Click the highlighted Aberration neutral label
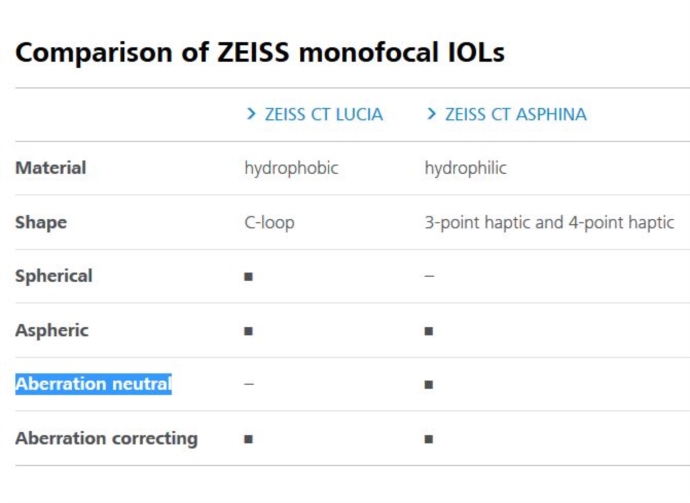The image size is (690, 503). click(93, 384)
